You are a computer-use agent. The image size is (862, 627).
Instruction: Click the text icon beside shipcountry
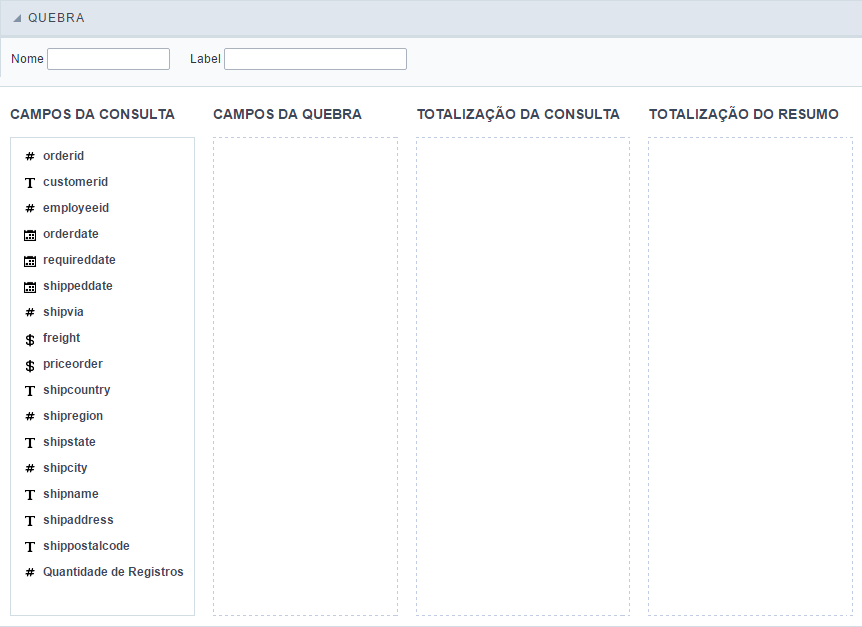(x=30, y=391)
